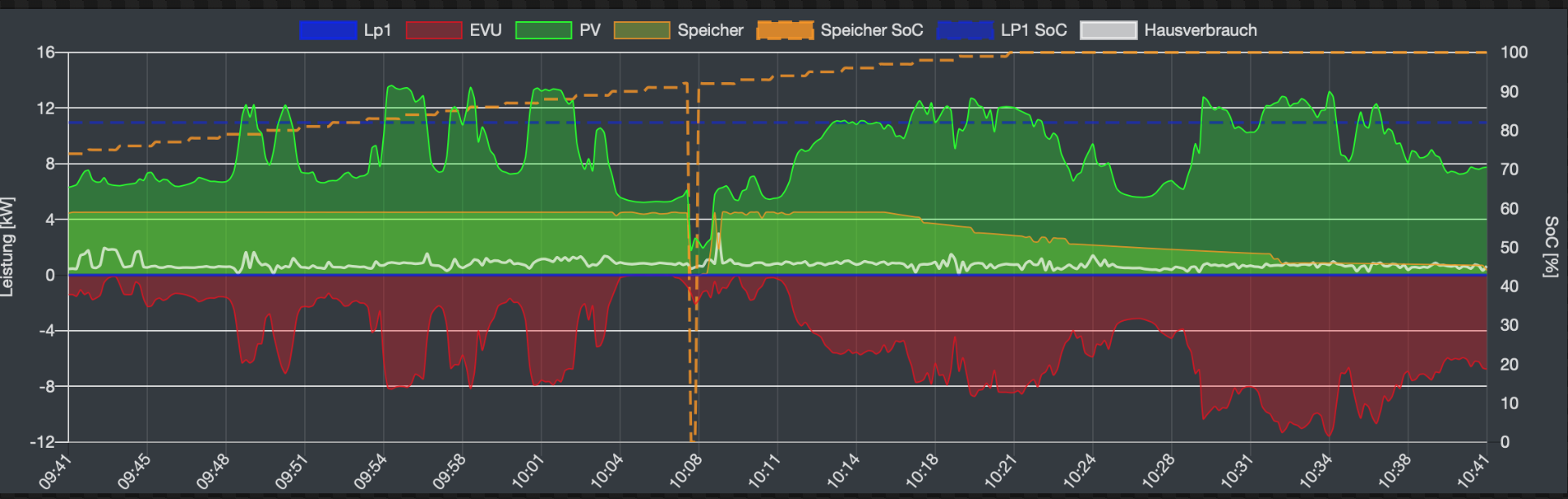1568x499 pixels.
Task: Click the 09:45 time axis label
Action: tap(134, 471)
